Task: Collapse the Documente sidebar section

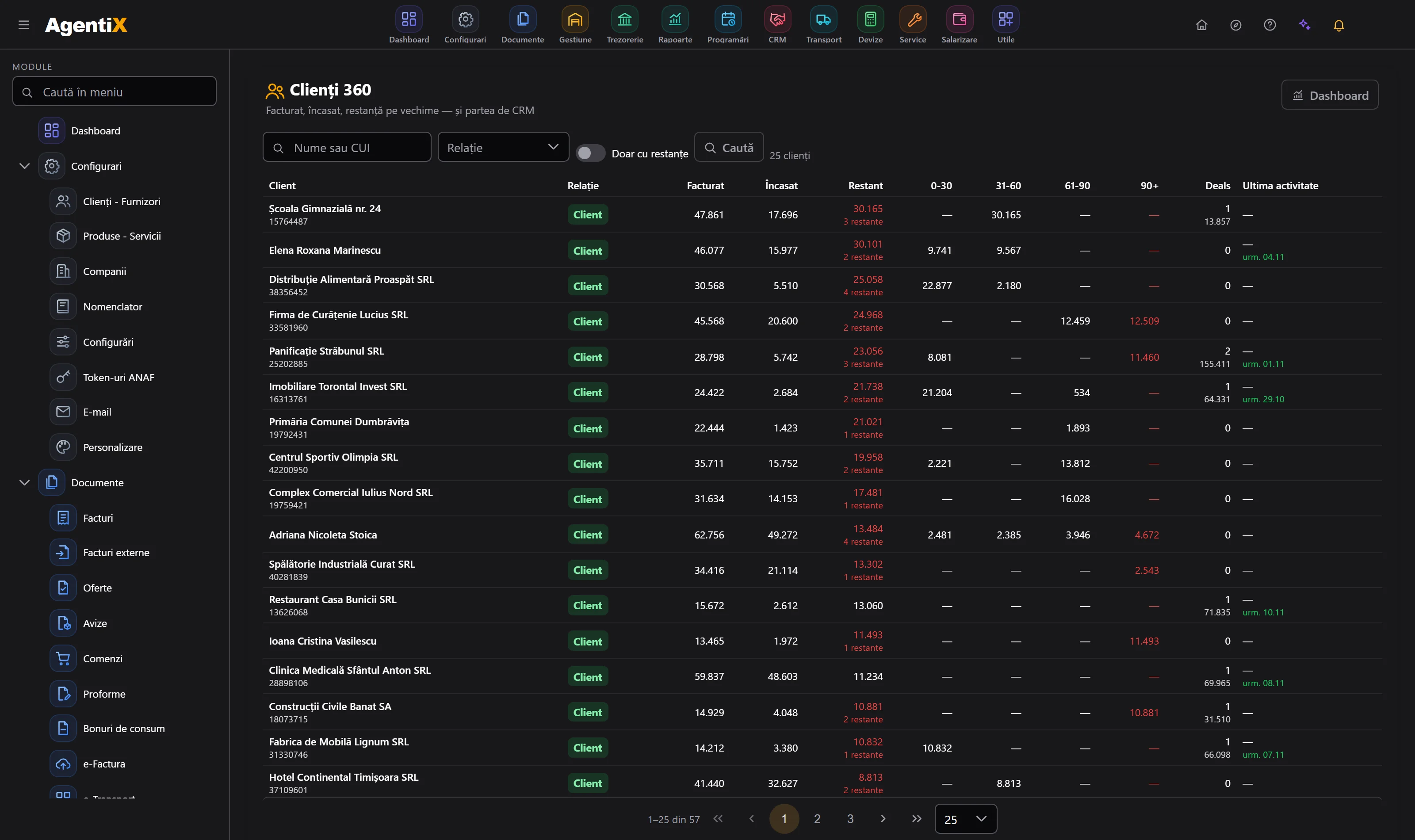Action: coord(24,482)
